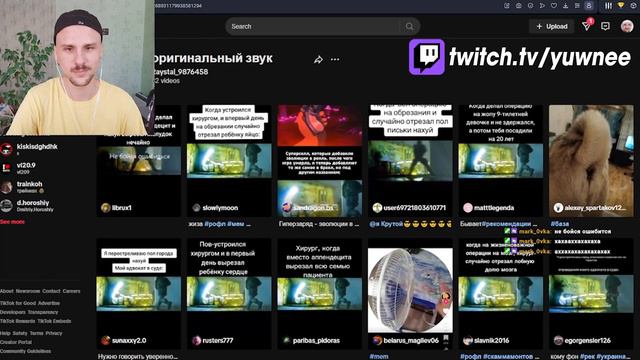This screenshot has height=360, width=640.
Task: Open the Creator Portal footer link
Action: point(16,342)
